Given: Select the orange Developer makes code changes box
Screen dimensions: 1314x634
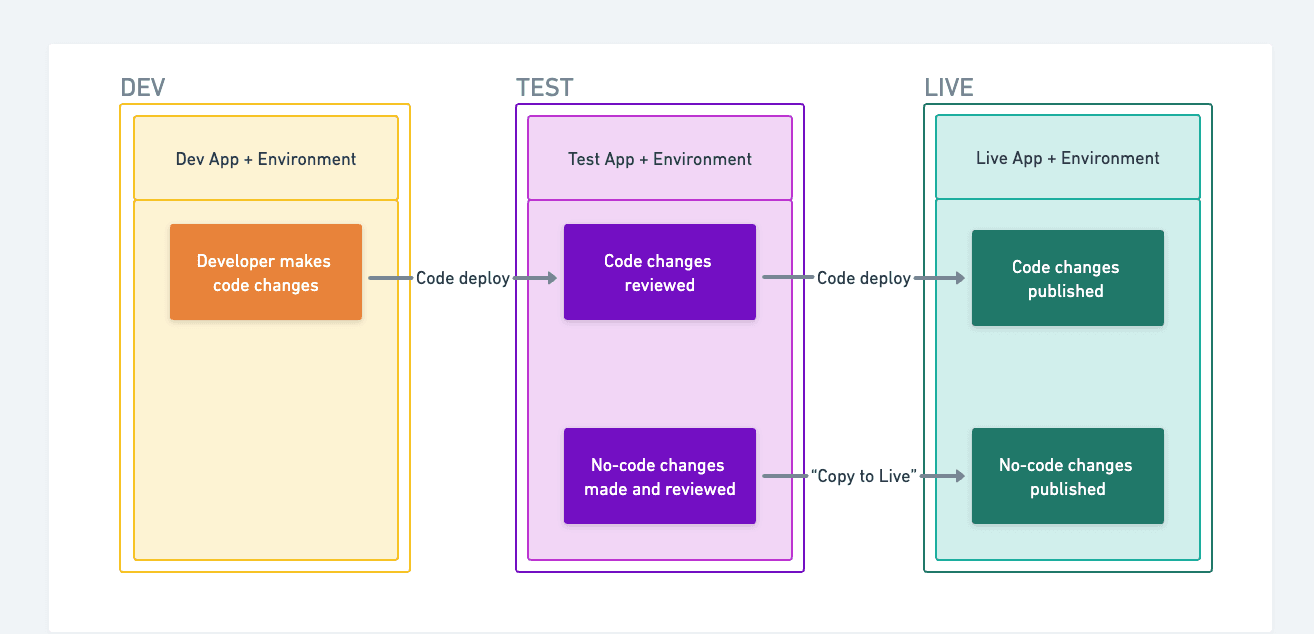Looking at the screenshot, I should (265, 272).
